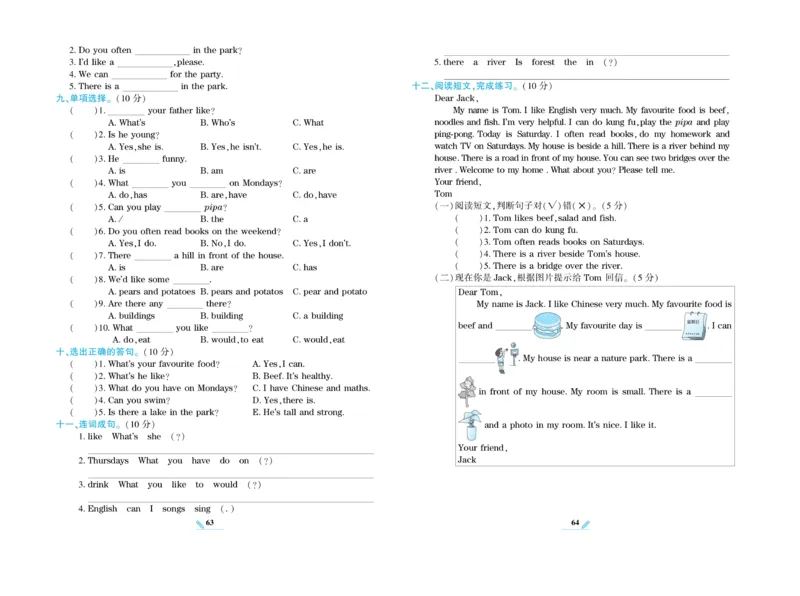Screen dimensions: 800x596
Task: Click the hamburger picture in Jack's letter
Action: (548, 325)
